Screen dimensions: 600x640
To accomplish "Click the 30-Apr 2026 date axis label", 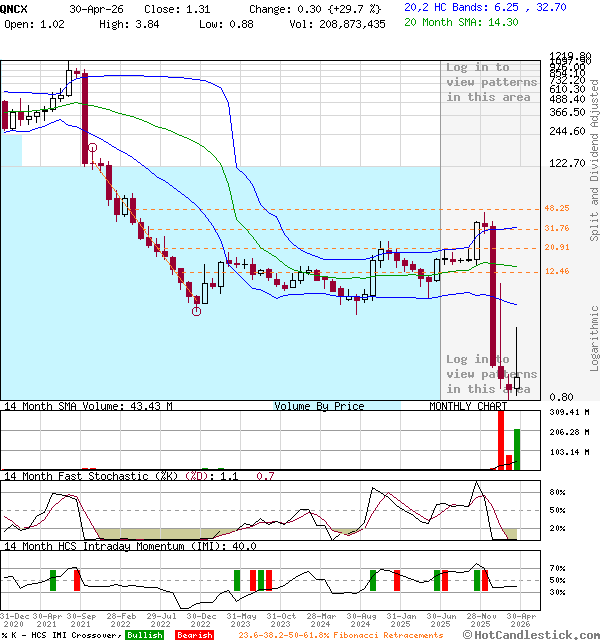I will [x=521, y=620].
